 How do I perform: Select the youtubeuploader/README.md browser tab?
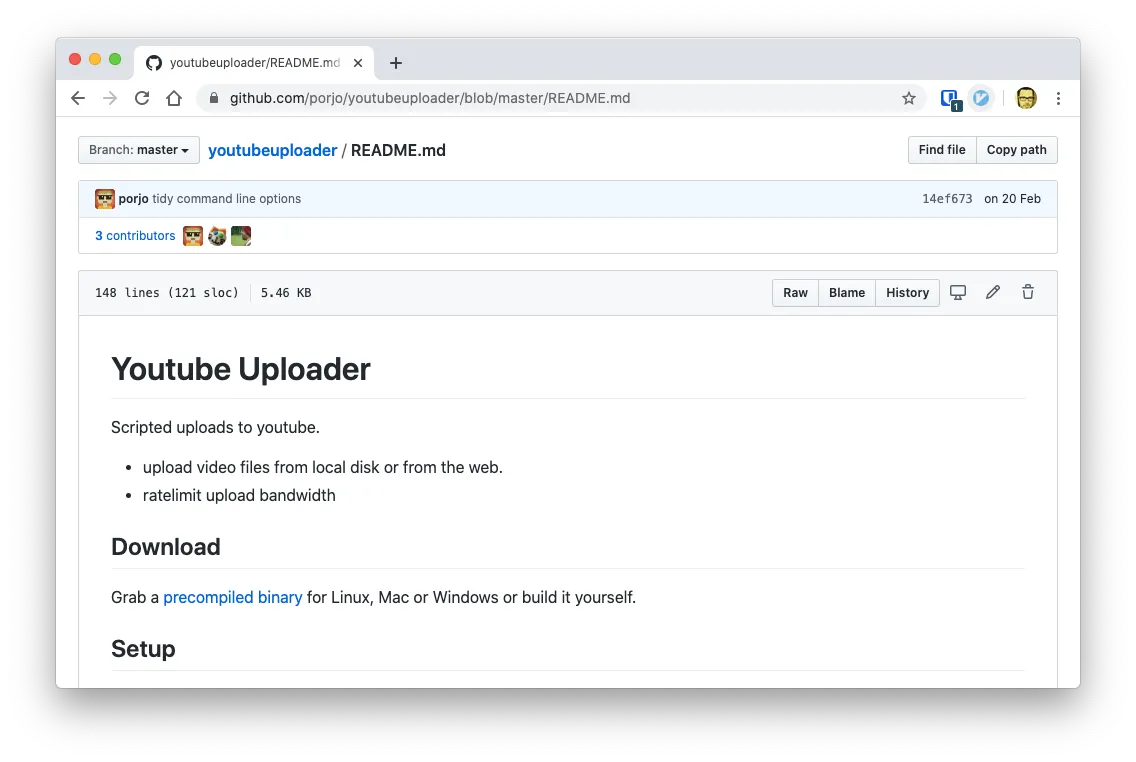254,63
